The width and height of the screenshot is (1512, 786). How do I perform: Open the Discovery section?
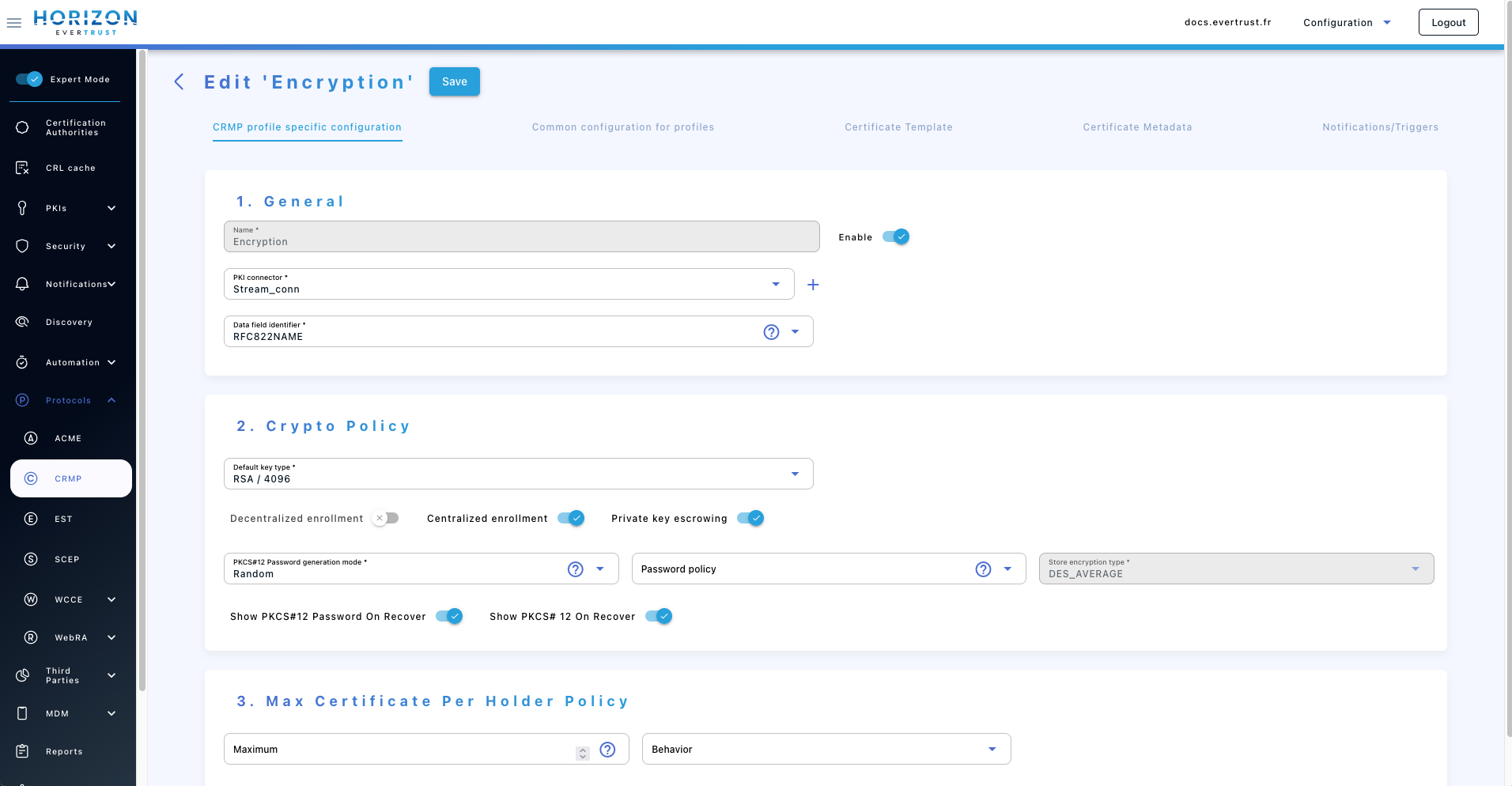[70, 322]
